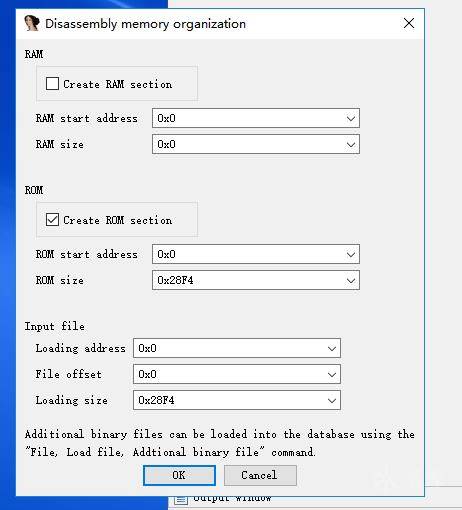
Task: Click inside the Loading address field
Action: [237, 348]
